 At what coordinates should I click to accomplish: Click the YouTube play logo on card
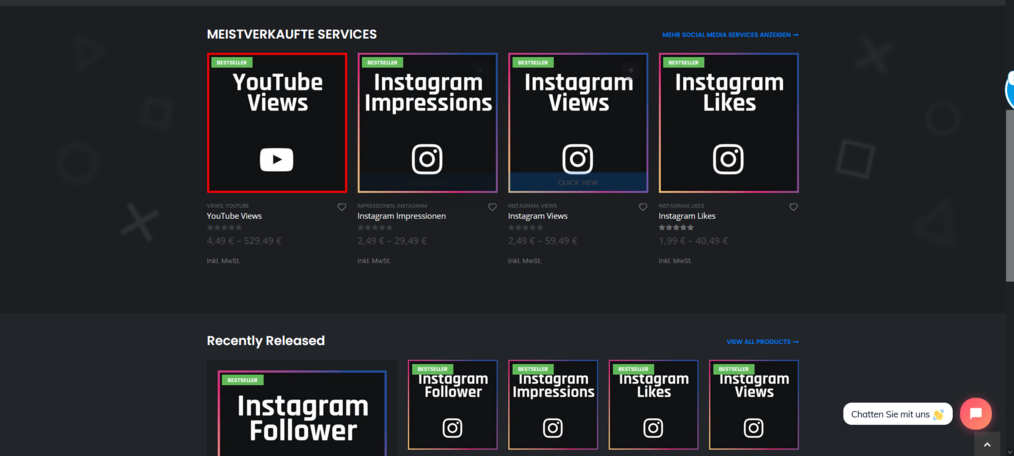277,160
